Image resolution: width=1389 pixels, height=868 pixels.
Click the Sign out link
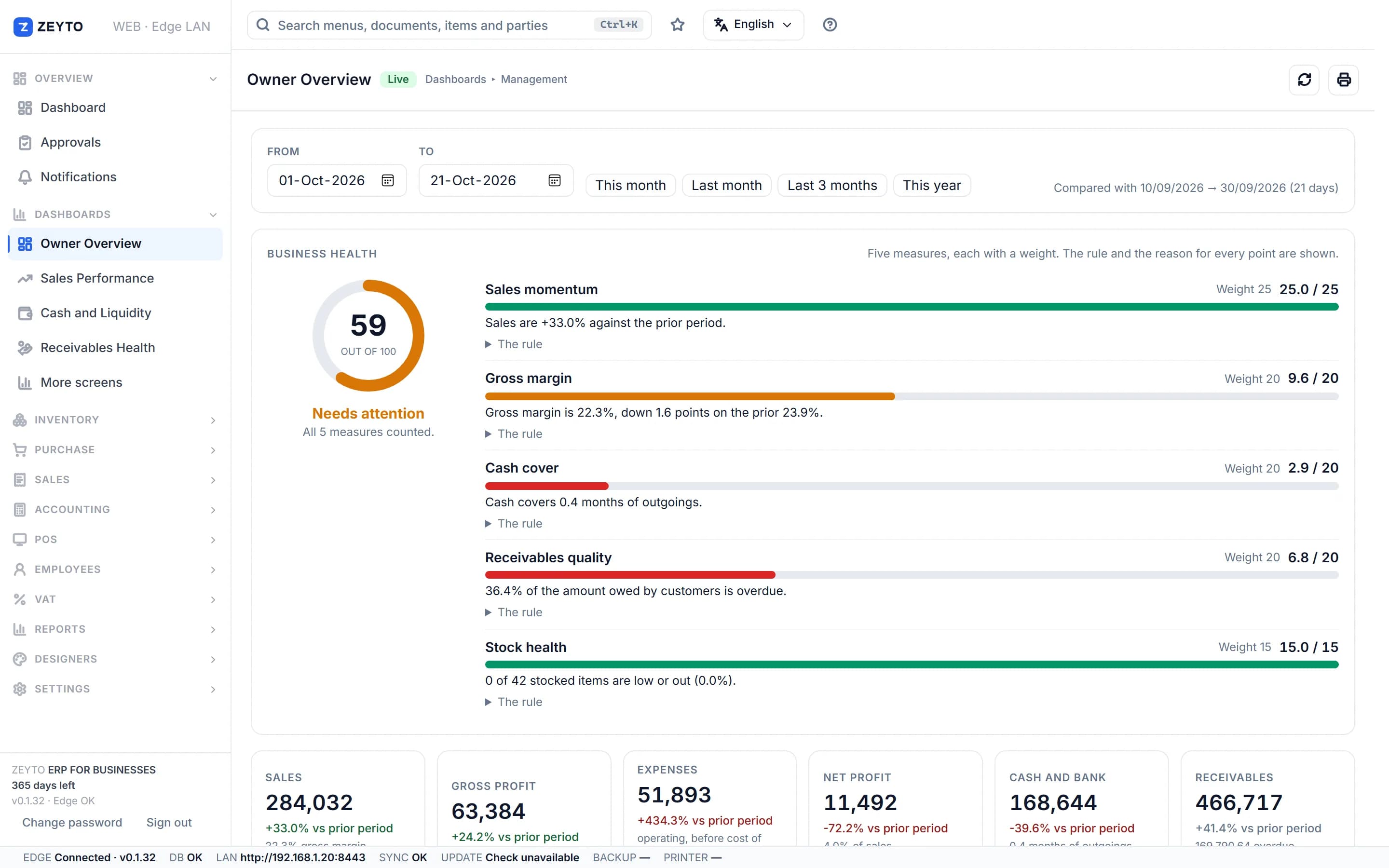click(169, 823)
